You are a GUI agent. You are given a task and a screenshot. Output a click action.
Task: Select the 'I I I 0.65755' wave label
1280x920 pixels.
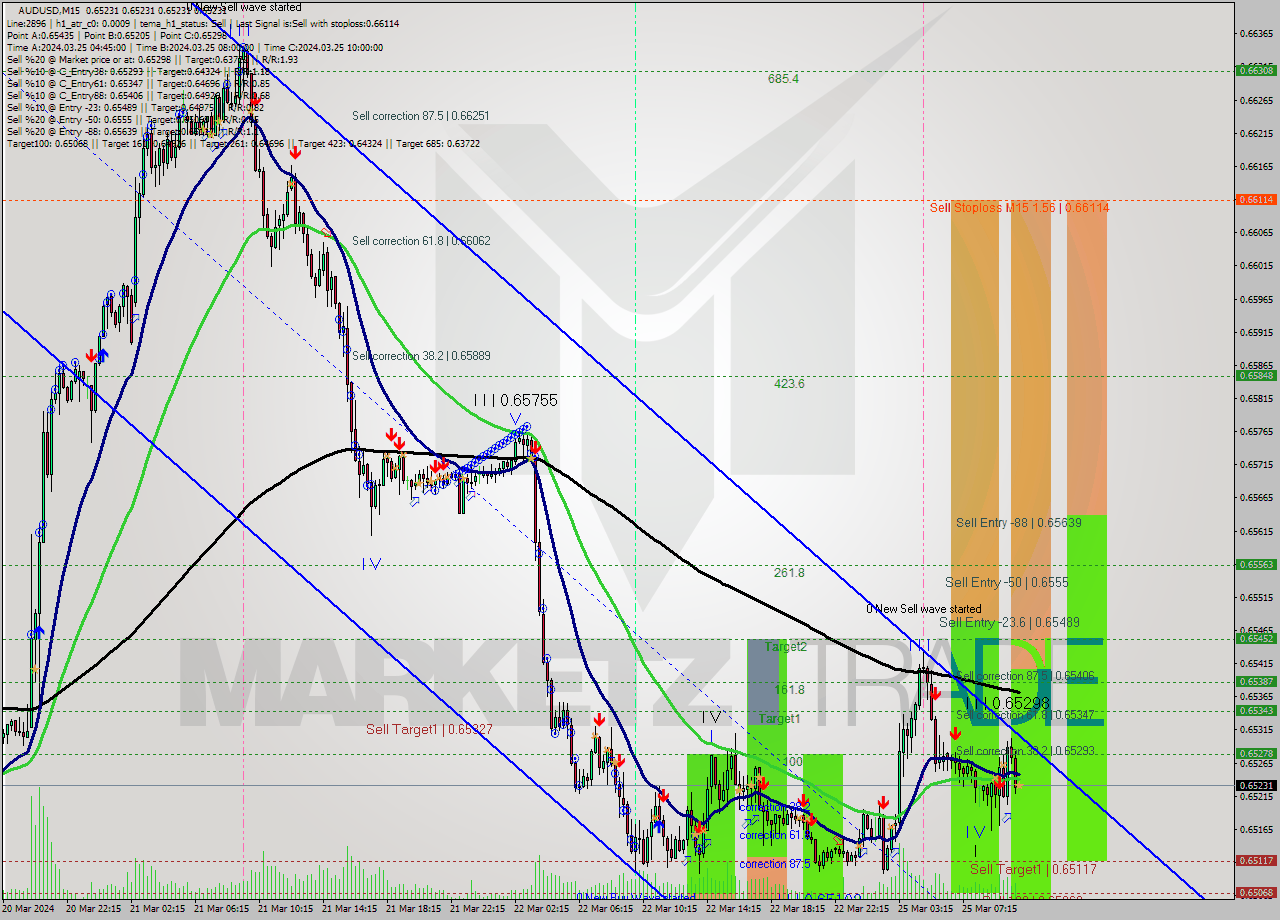(515, 400)
